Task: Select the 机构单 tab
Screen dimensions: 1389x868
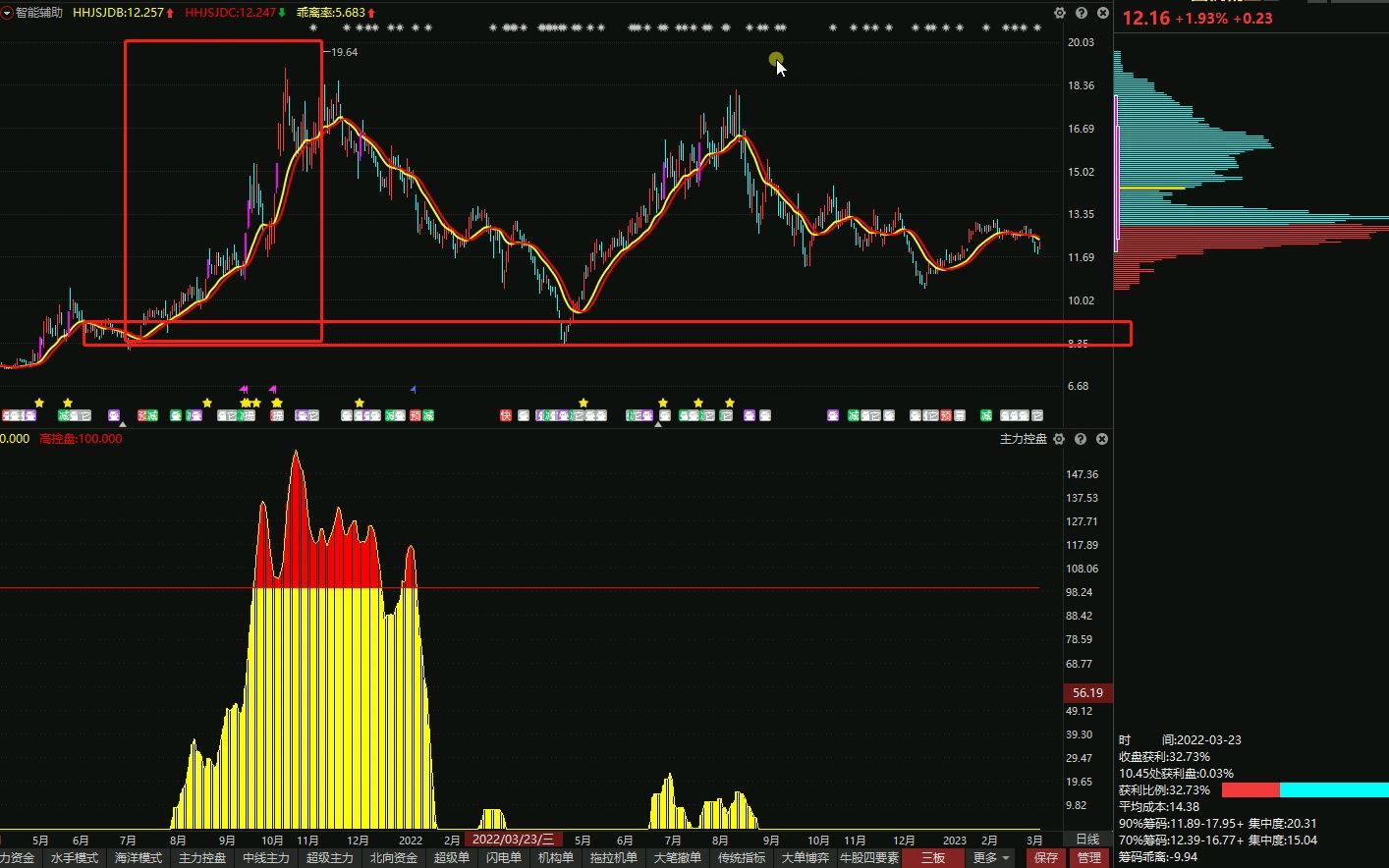Action: [556, 858]
